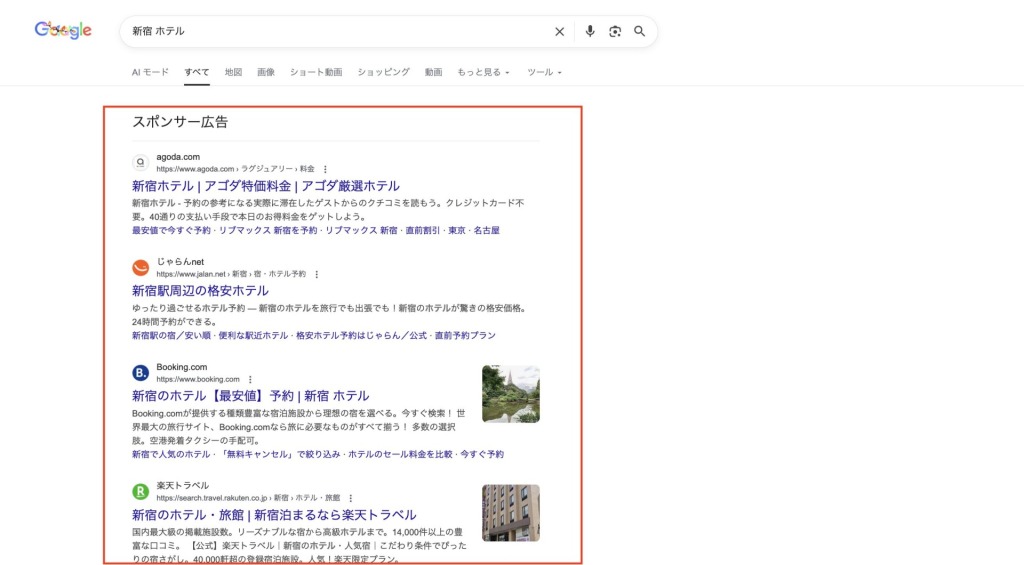Click the Booking.com favicon icon
1024x565 pixels.
[x=141, y=373]
